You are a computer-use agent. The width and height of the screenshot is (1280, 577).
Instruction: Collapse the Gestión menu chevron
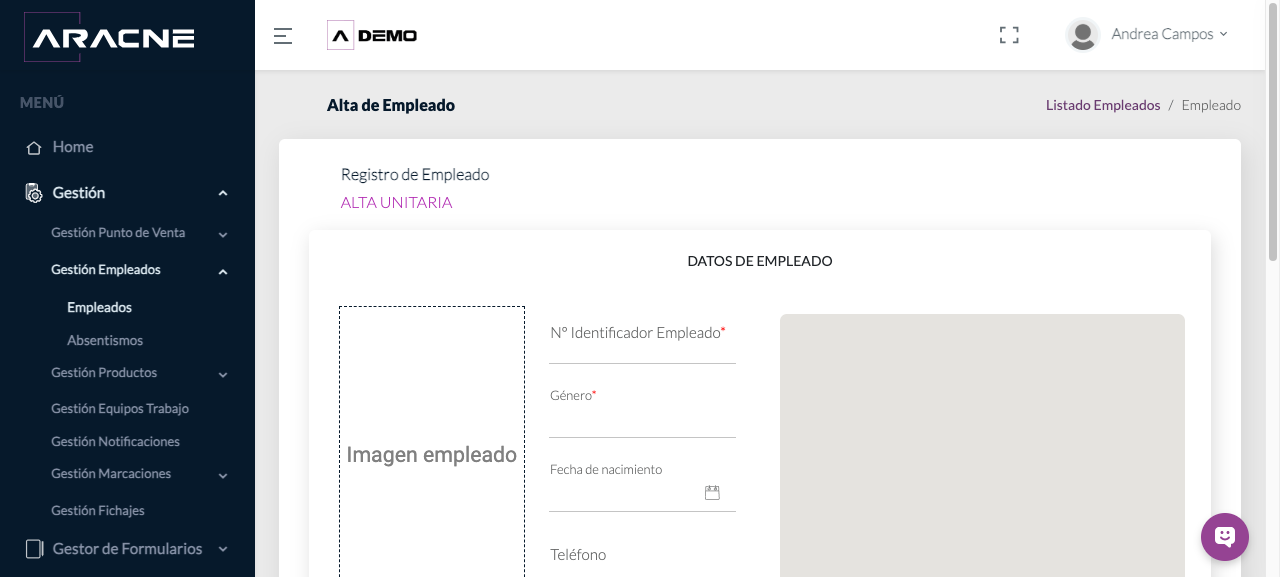coord(223,193)
